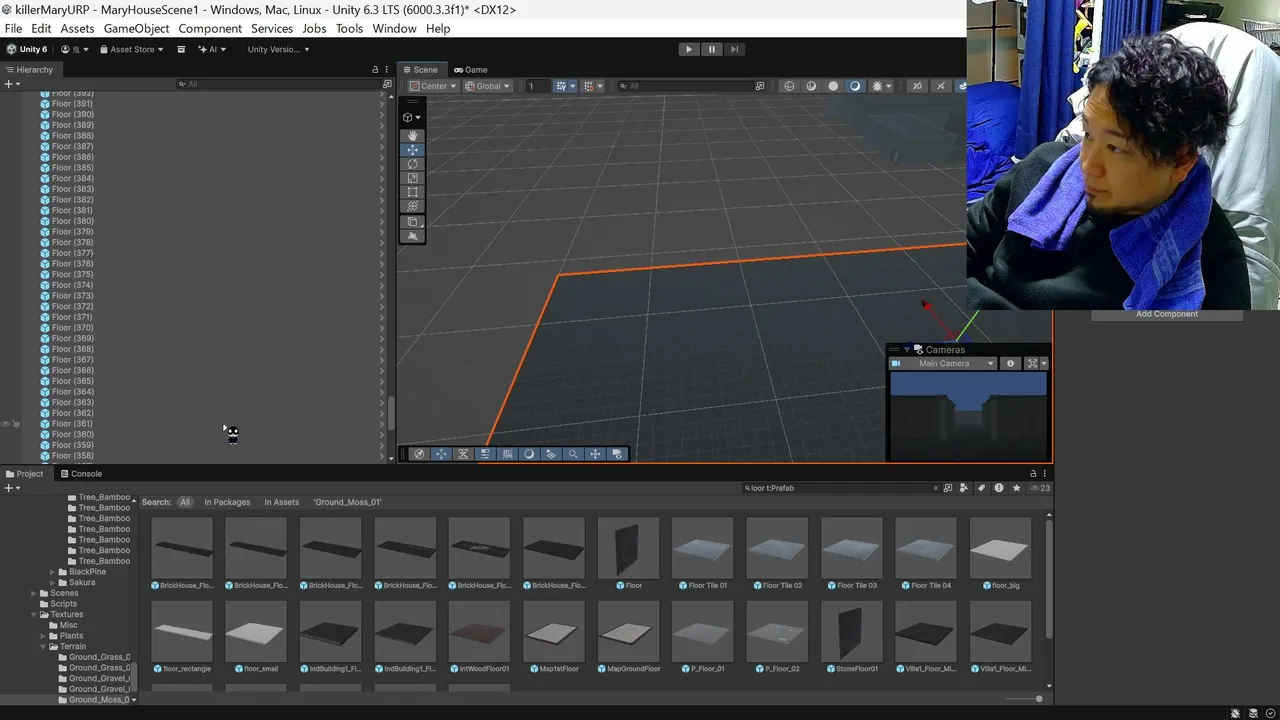1280x720 pixels.
Task: Filter search to In Packages
Action: (x=227, y=502)
